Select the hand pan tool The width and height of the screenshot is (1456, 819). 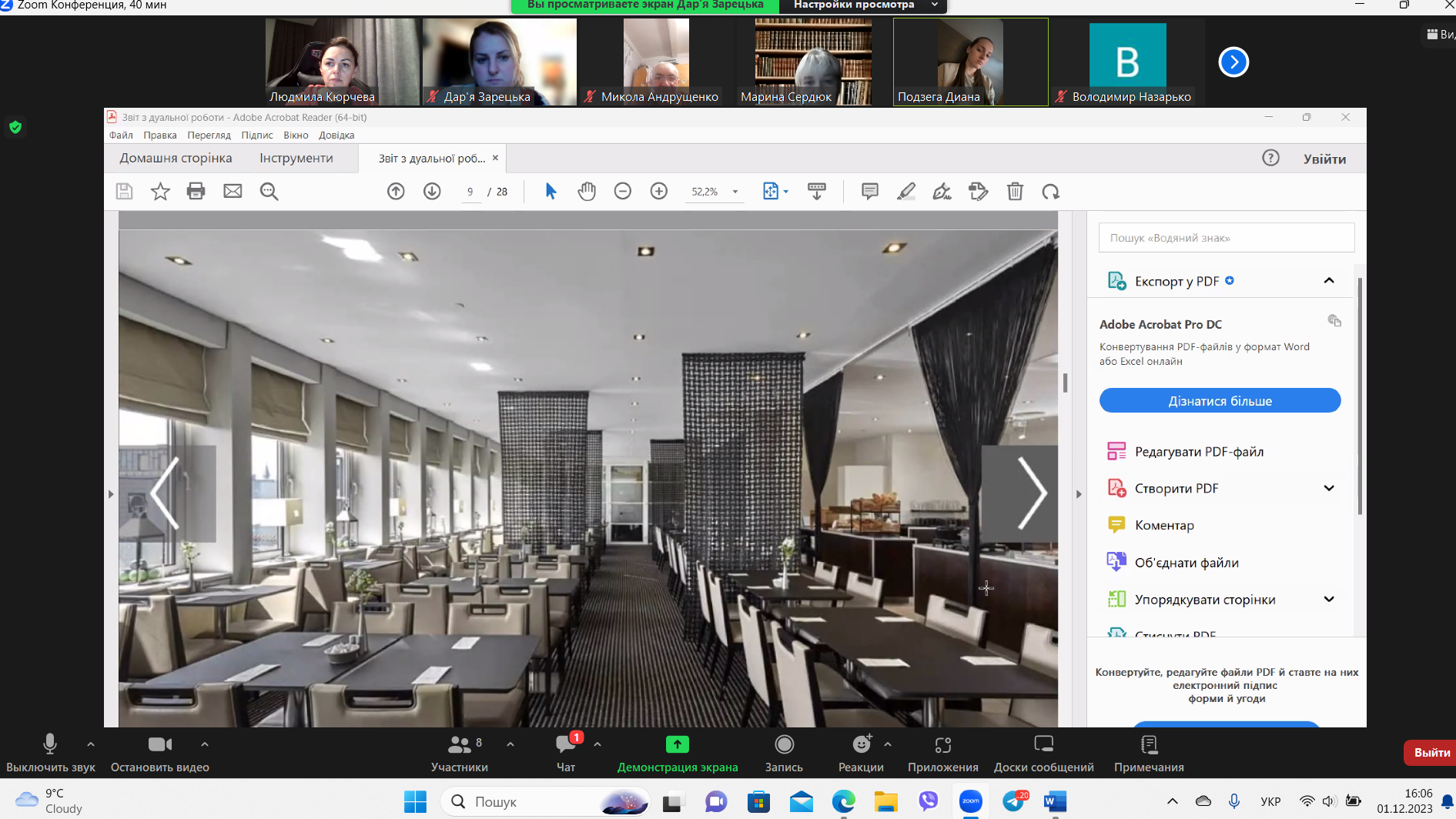coord(587,192)
